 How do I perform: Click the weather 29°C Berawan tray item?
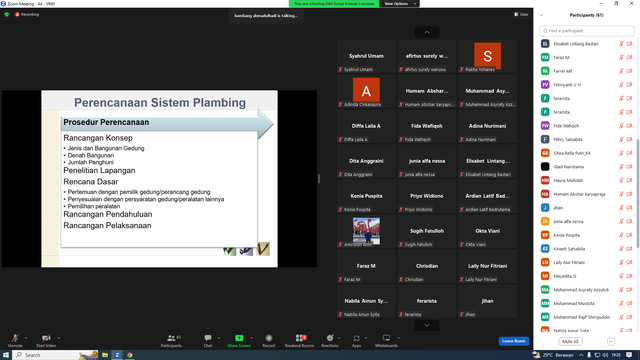pyautogui.click(x=553, y=355)
